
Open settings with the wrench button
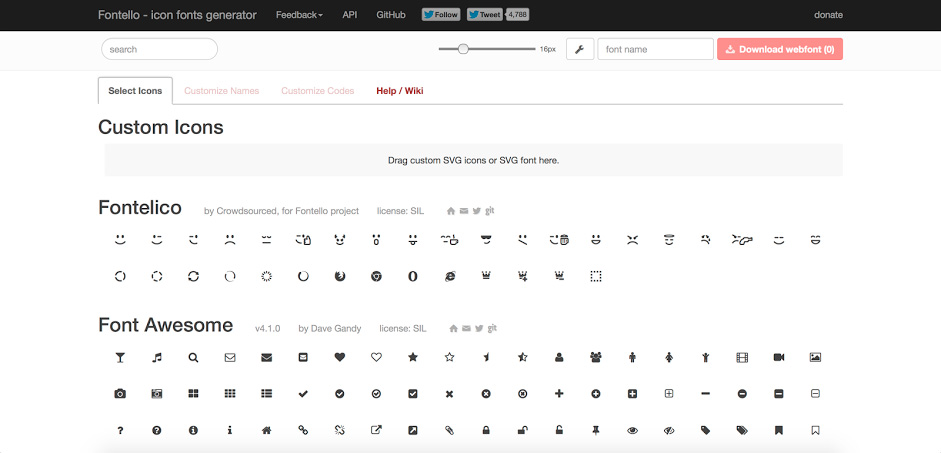[x=580, y=49]
